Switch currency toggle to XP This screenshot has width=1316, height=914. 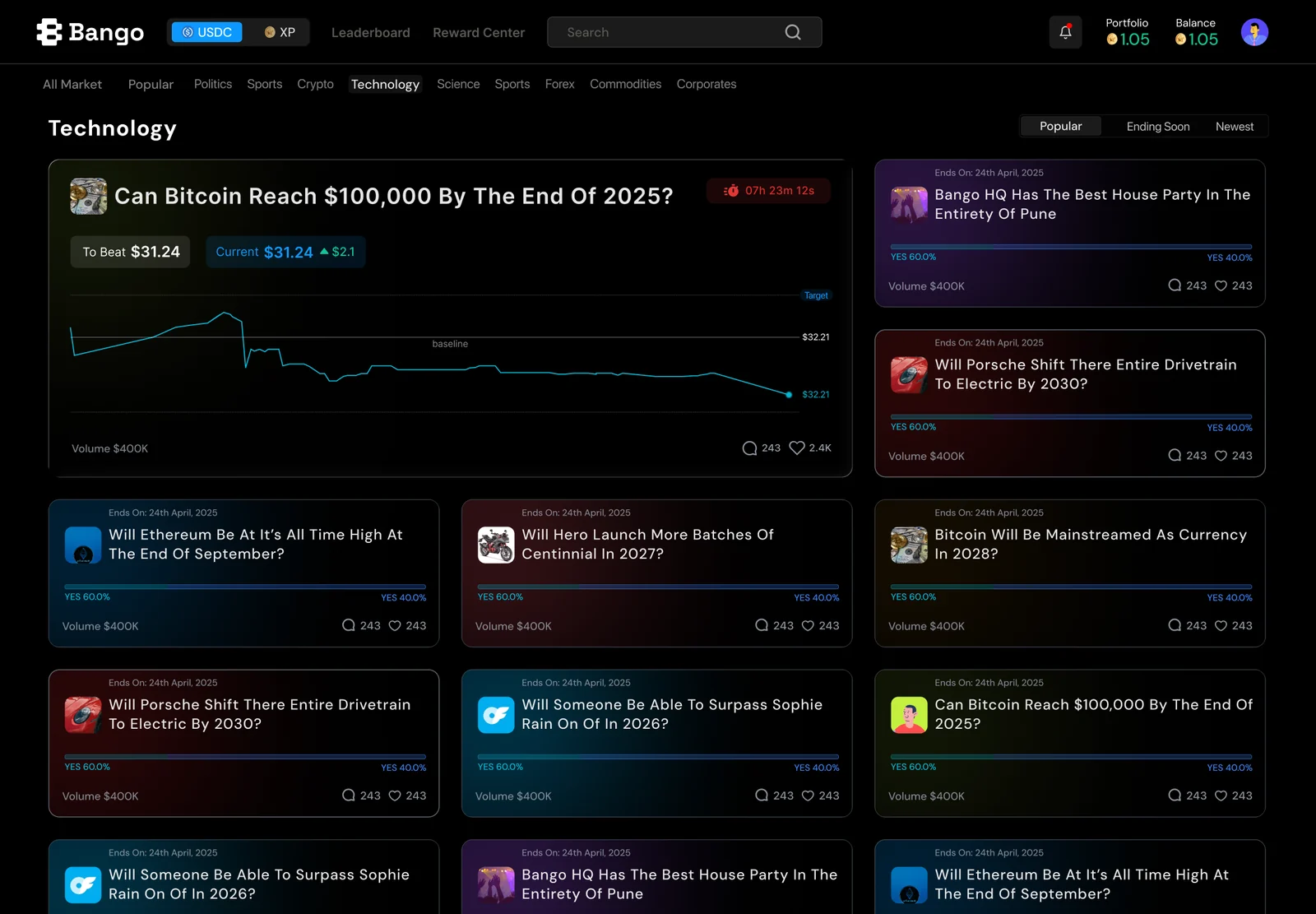[x=280, y=32]
